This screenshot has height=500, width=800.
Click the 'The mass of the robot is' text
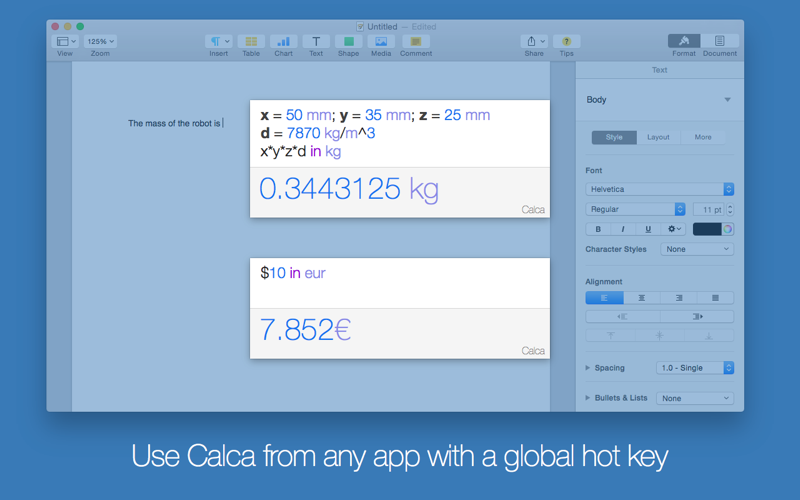[x=174, y=123]
